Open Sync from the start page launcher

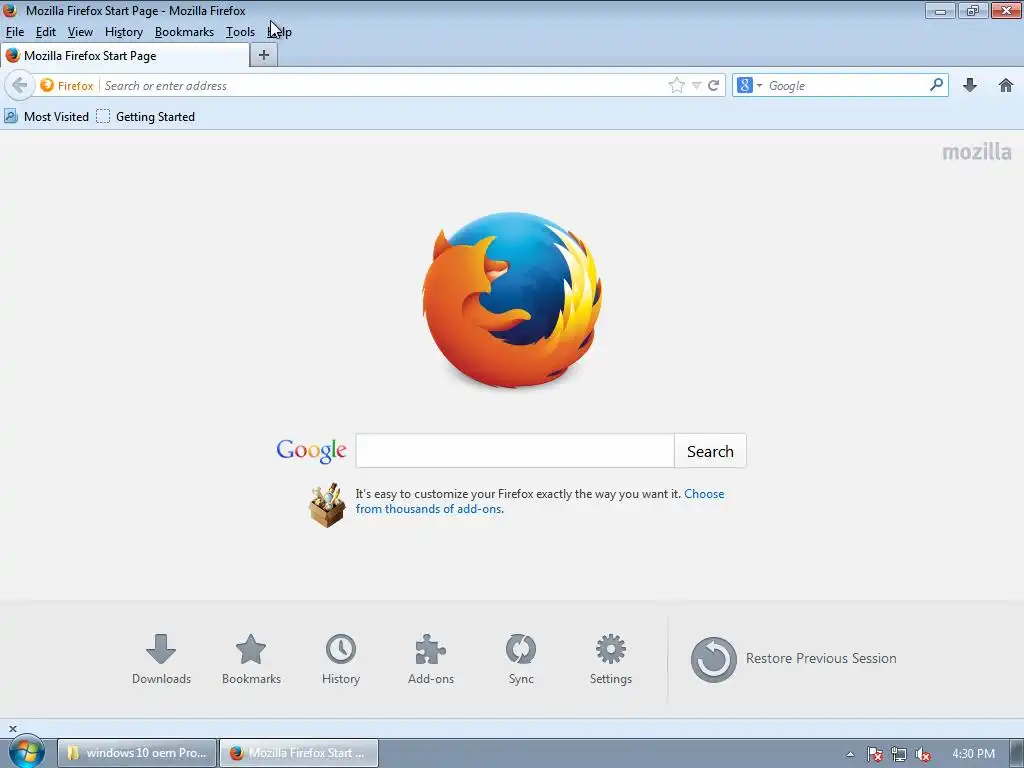coord(521,659)
